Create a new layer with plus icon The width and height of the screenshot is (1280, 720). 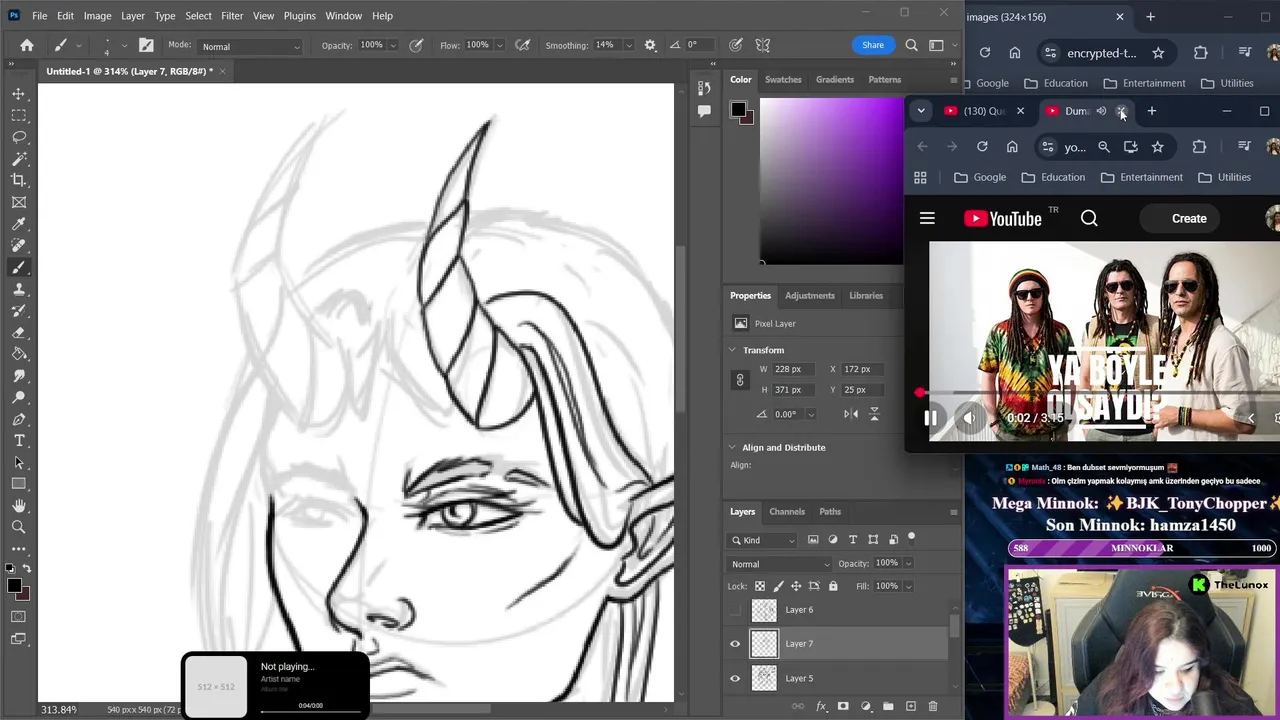pyautogui.click(x=911, y=706)
